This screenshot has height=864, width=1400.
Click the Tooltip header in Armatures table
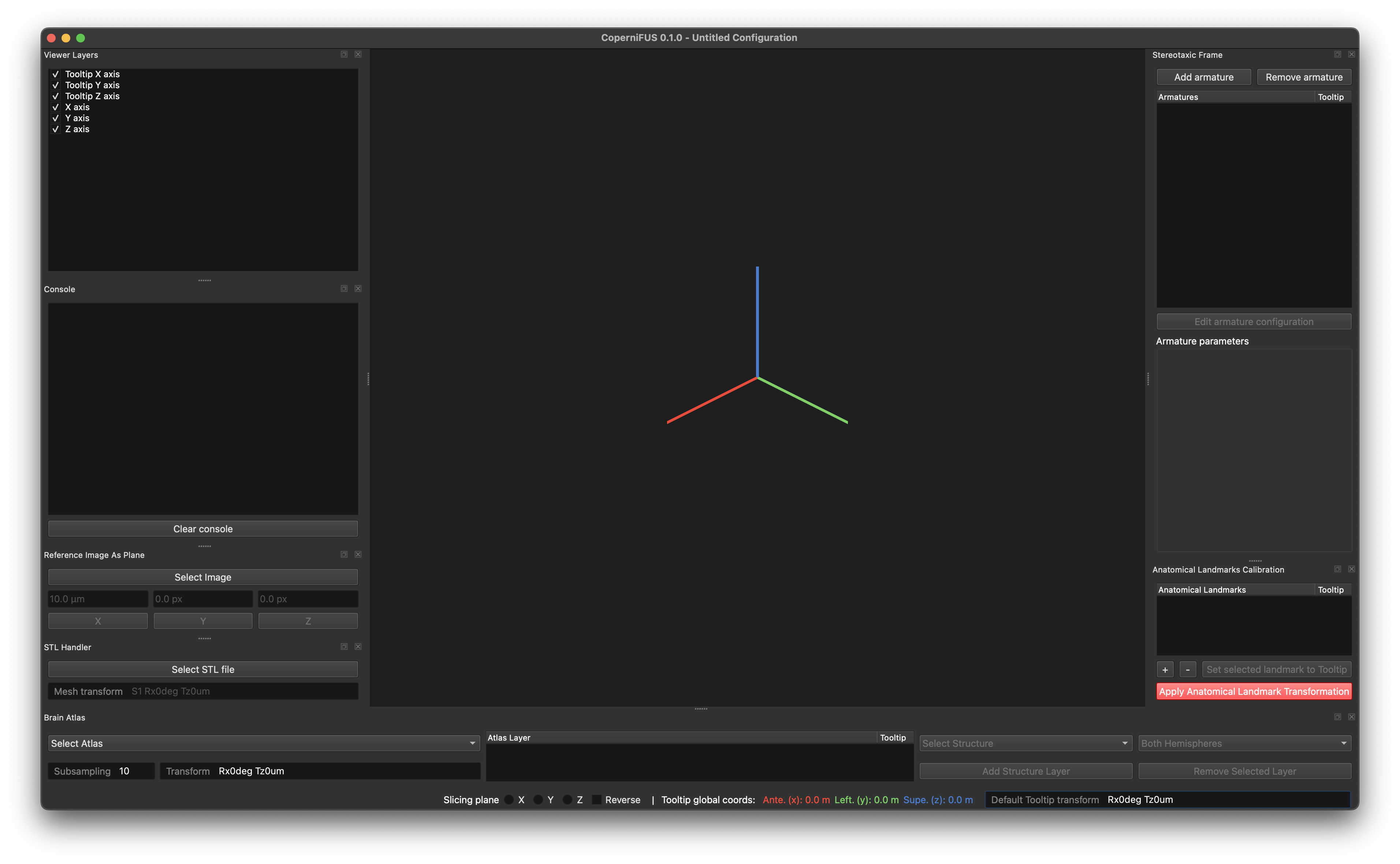point(1333,97)
